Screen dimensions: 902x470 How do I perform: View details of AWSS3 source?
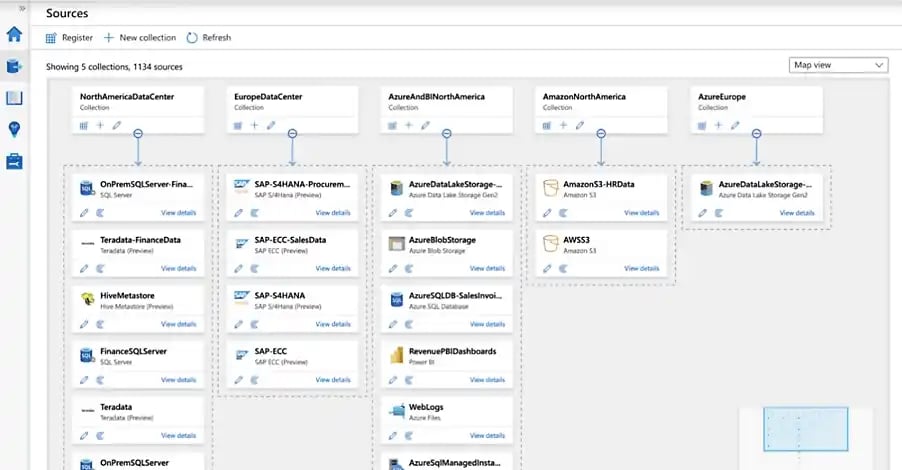[x=641, y=269]
